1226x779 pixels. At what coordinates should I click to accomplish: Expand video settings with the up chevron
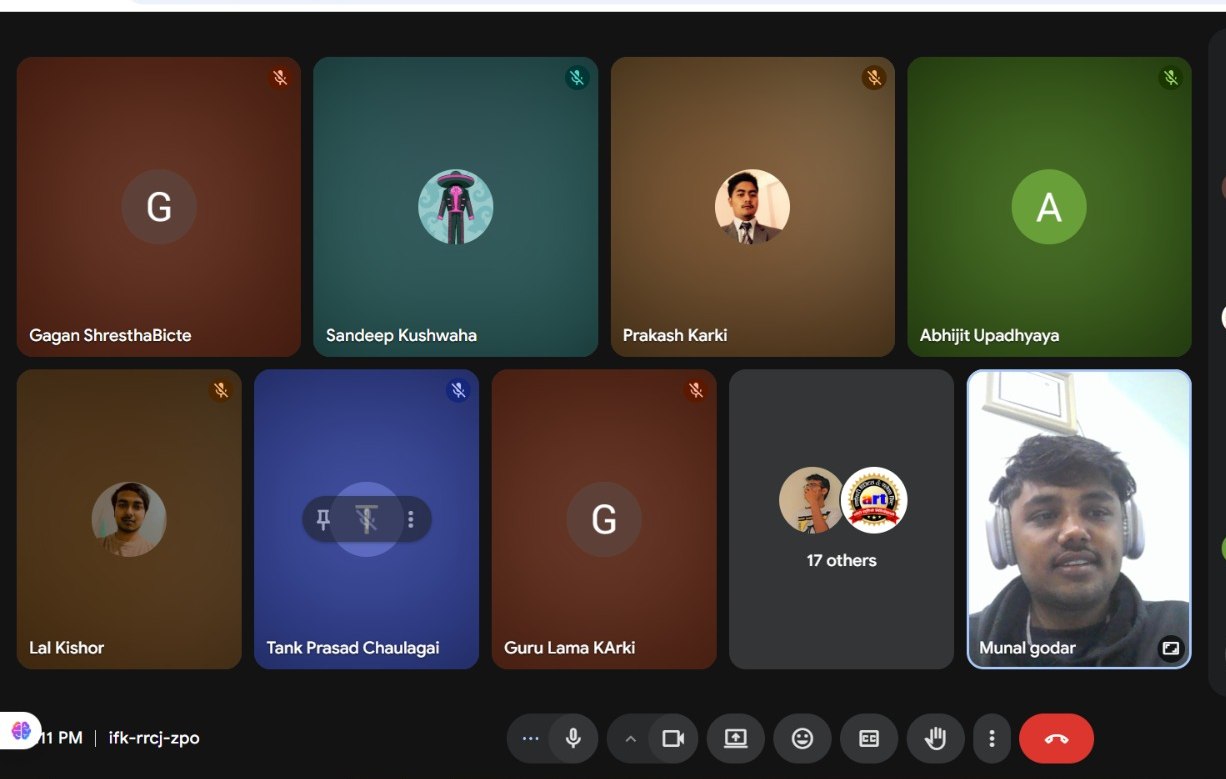point(630,739)
